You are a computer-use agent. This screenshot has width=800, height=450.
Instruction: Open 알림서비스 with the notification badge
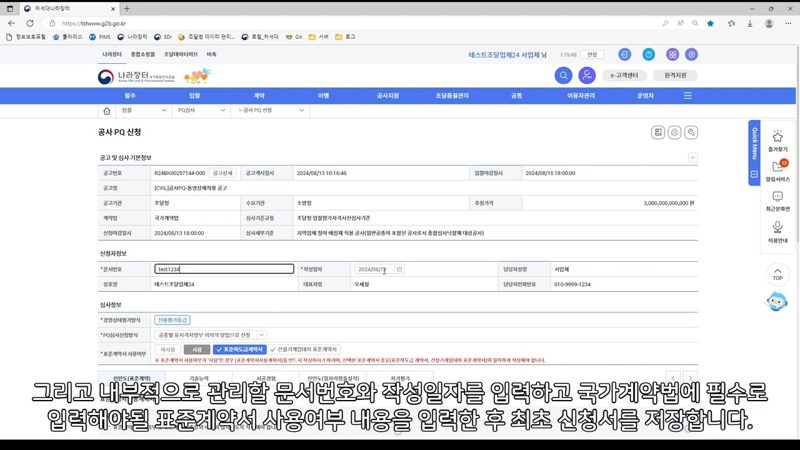(x=778, y=170)
